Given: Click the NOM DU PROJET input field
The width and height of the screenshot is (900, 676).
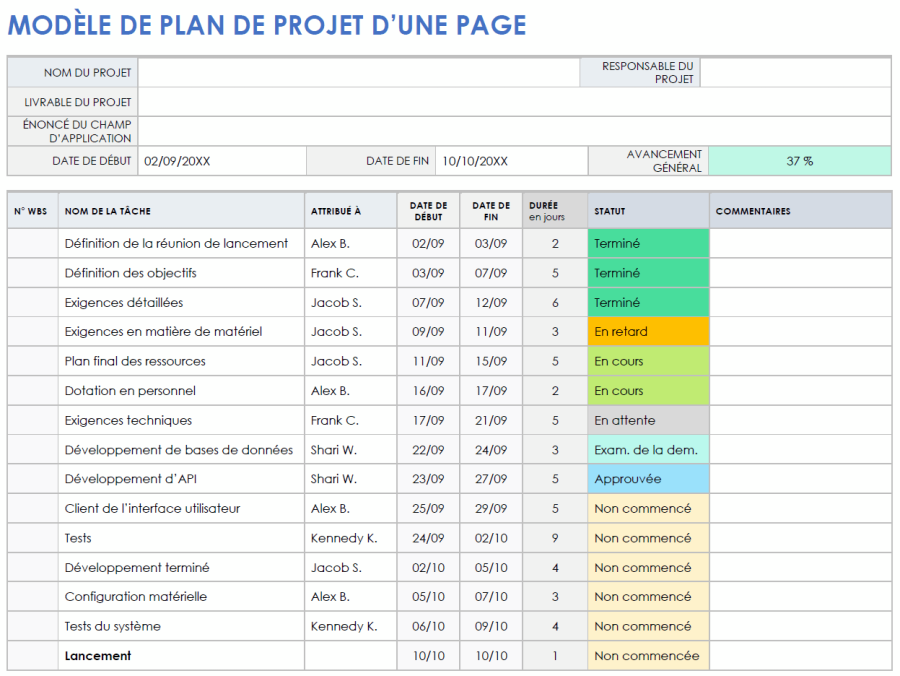Looking at the screenshot, I should pos(360,72).
